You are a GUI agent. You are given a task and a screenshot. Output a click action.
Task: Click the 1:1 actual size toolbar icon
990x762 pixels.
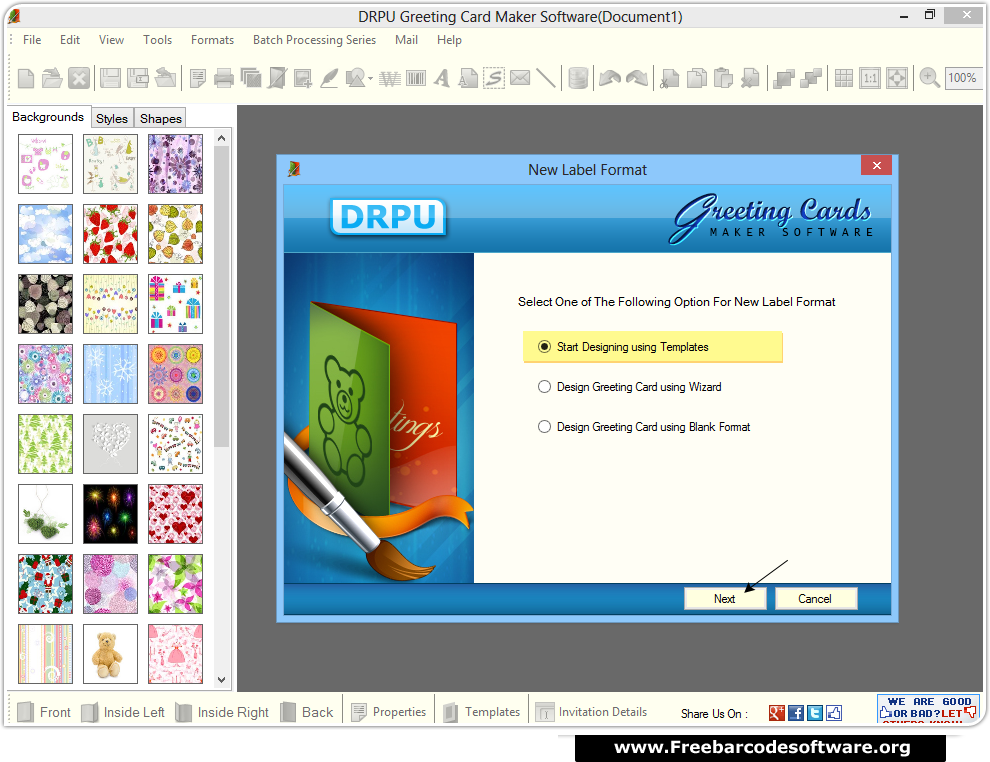point(870,78)
